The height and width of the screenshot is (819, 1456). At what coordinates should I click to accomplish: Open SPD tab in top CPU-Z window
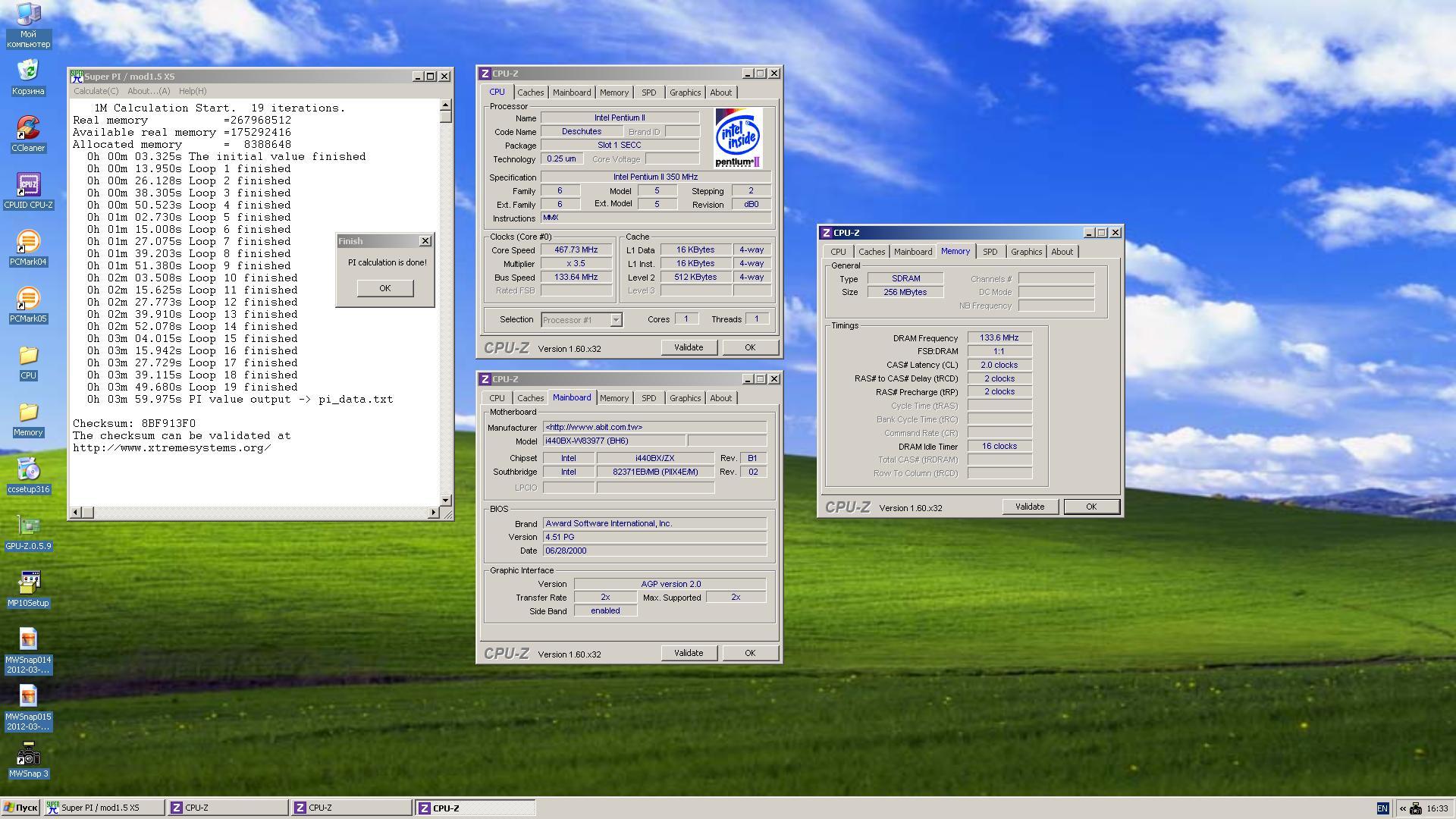[x=649, y=93]
